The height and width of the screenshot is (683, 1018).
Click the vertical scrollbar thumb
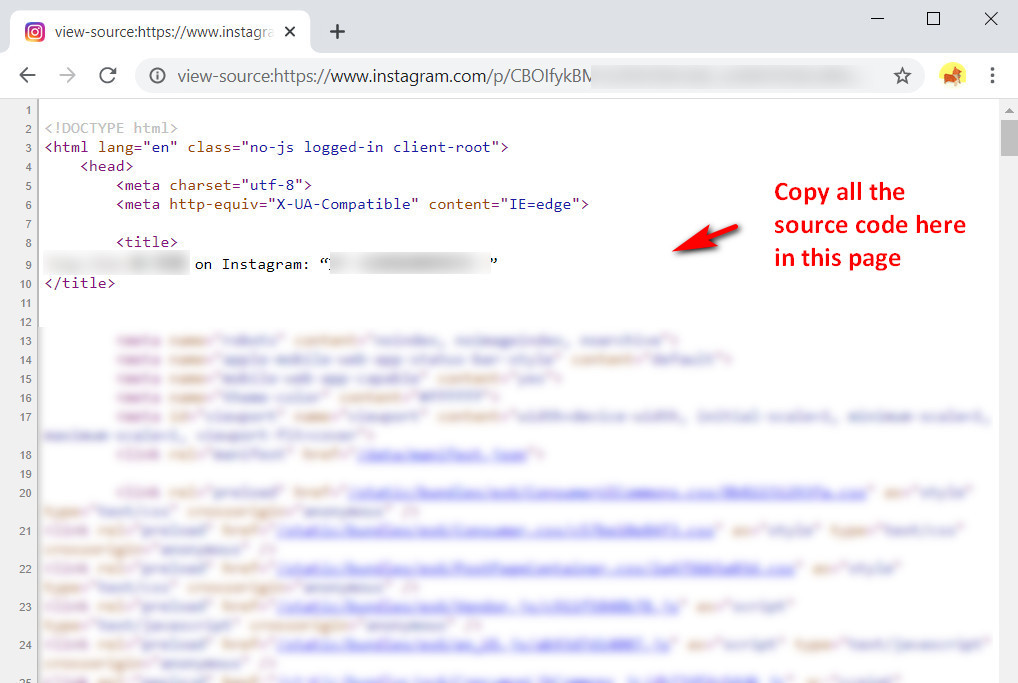coord(1009,138)
